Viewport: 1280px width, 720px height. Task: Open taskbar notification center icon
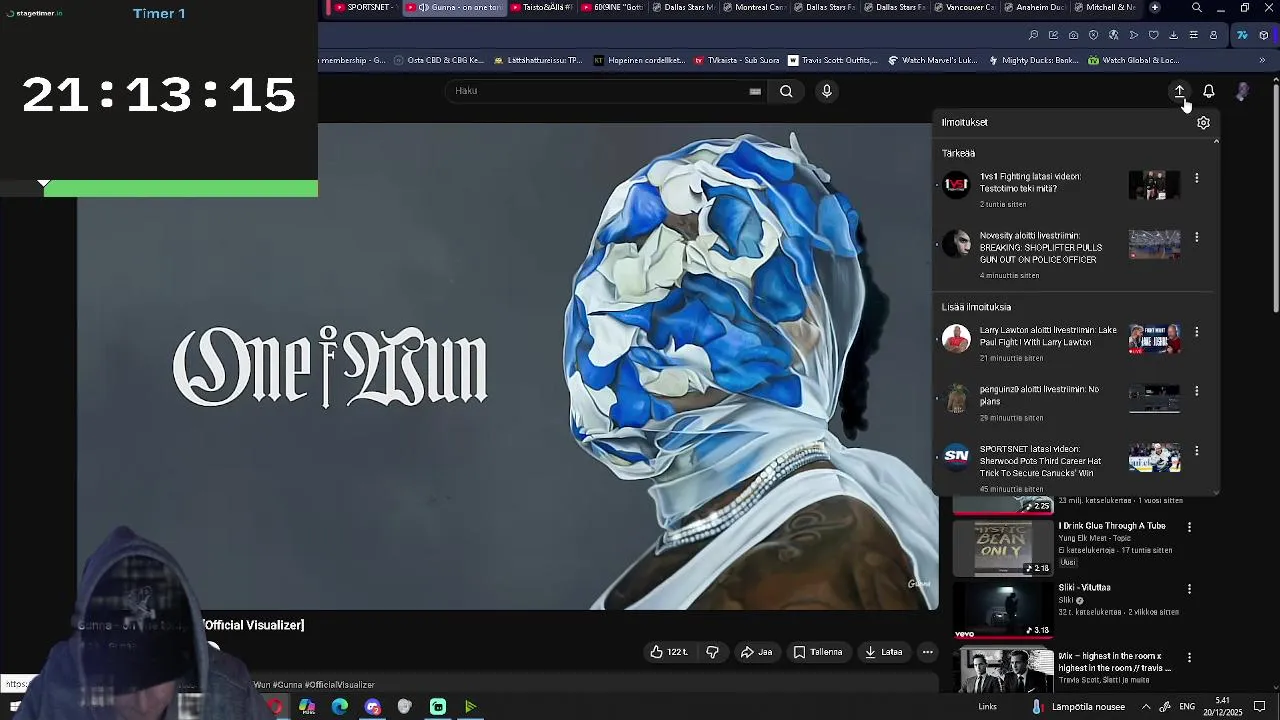point(1260,707)
